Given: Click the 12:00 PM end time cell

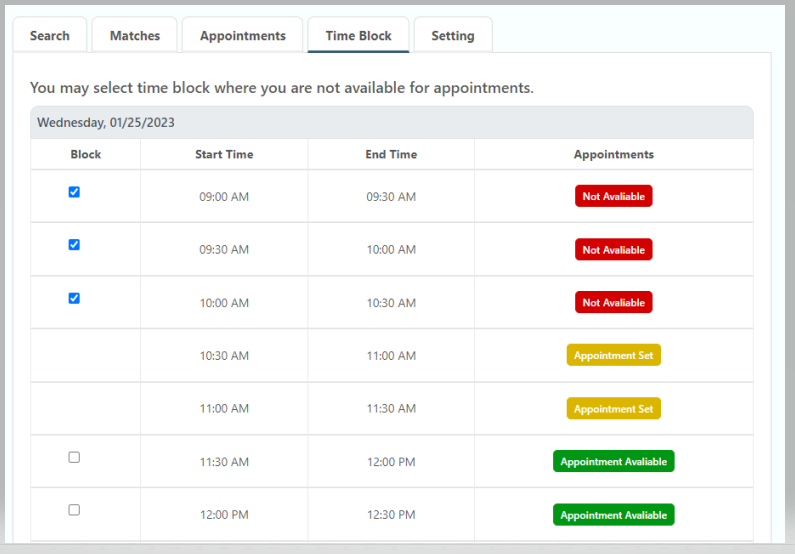Looking at the screenshot, I should (x=391, y=462).
